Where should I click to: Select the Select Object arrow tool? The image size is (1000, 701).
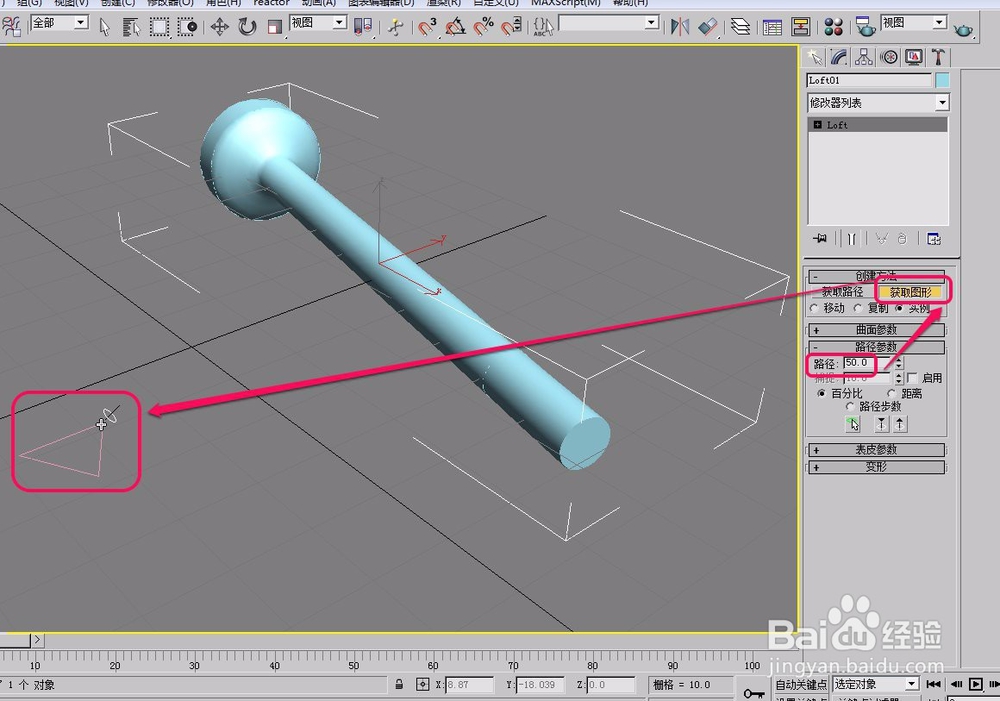tap(105, 27)
